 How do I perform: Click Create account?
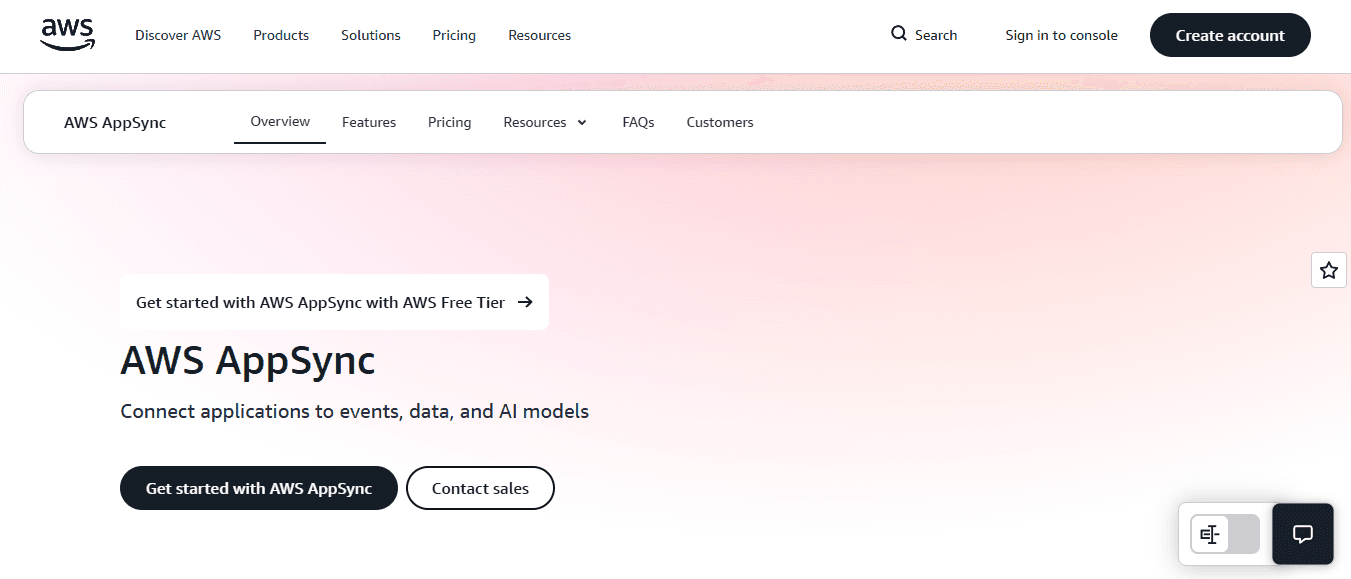pos(1230,34)
